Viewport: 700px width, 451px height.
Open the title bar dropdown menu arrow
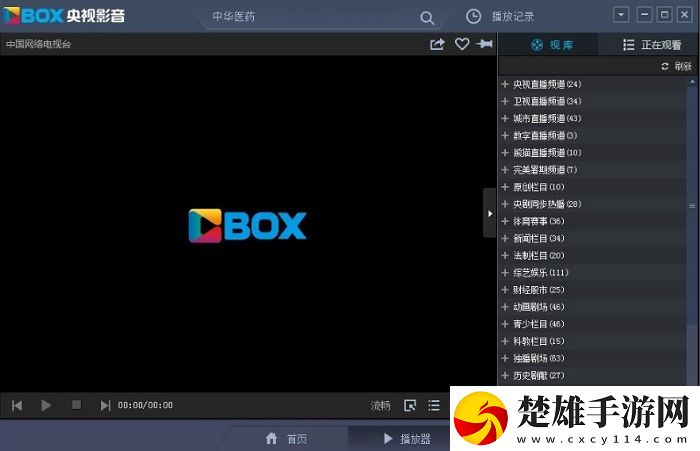621,15
